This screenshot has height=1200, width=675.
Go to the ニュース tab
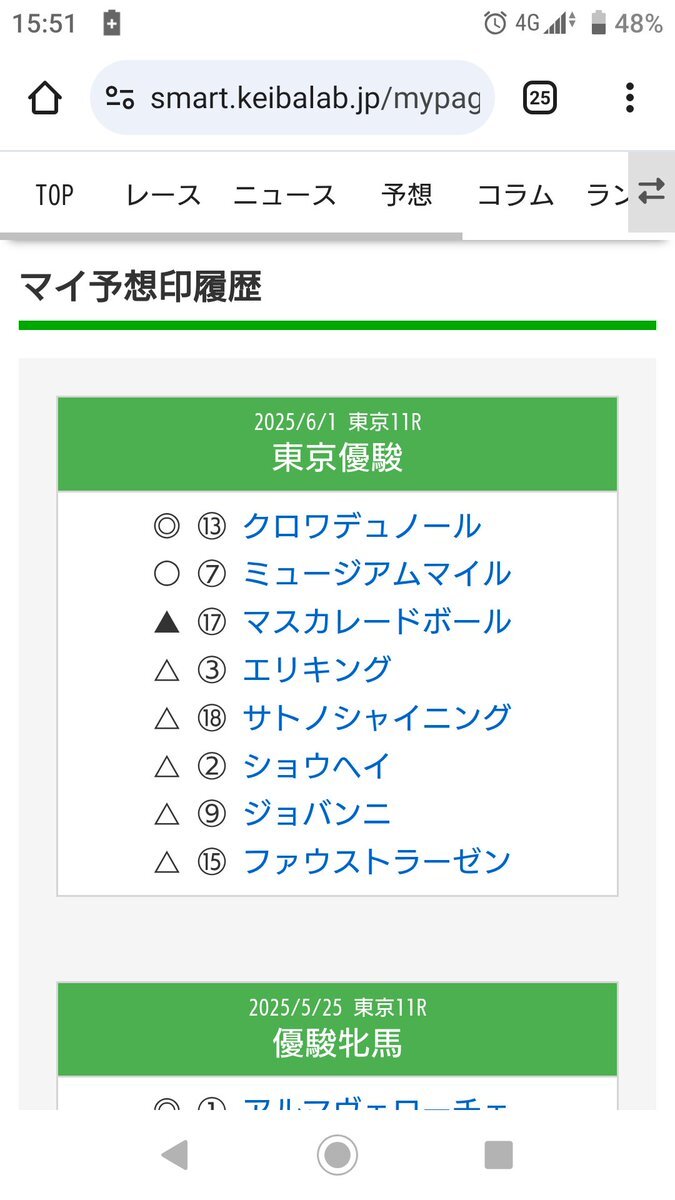tap(285, 195)
